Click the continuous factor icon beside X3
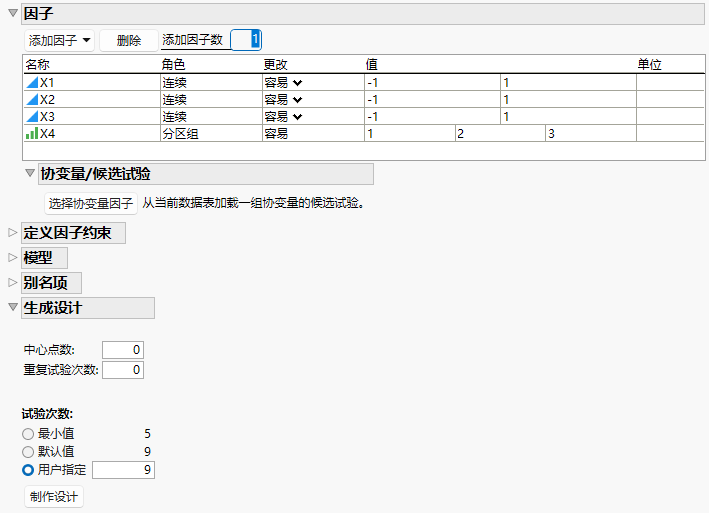This screenshot has height=513, width=709. (32, 117)
